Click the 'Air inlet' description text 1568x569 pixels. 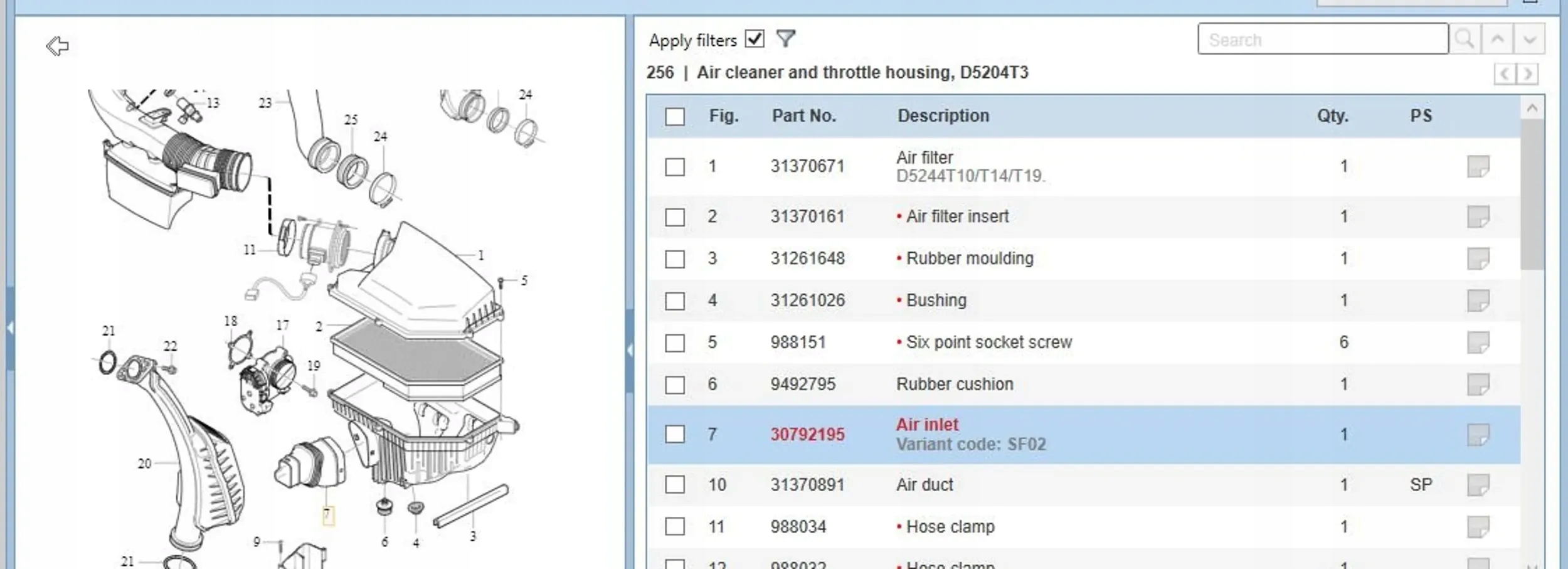pos(927,425)
